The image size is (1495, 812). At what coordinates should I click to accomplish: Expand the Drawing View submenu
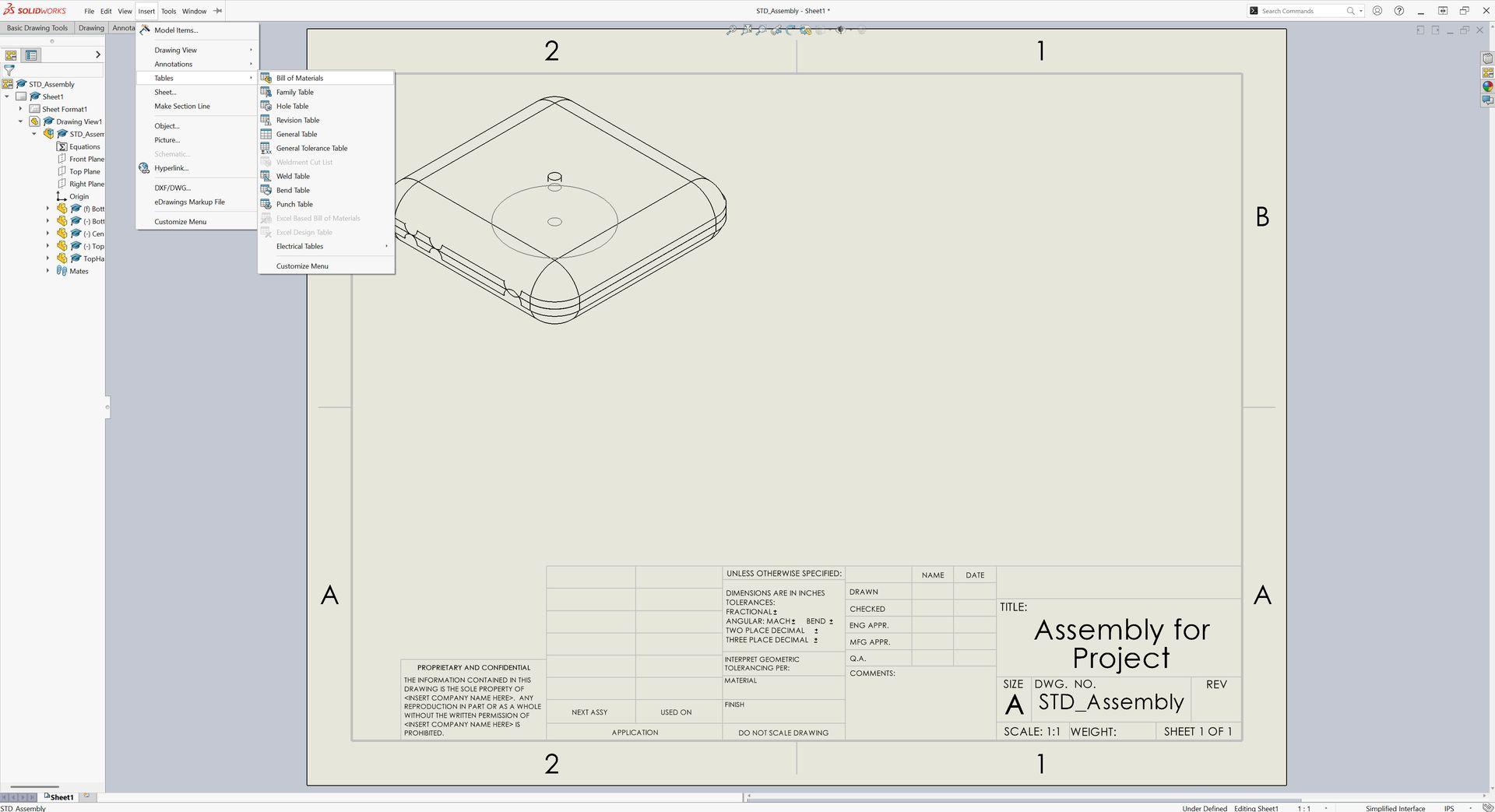pos(197,50)
